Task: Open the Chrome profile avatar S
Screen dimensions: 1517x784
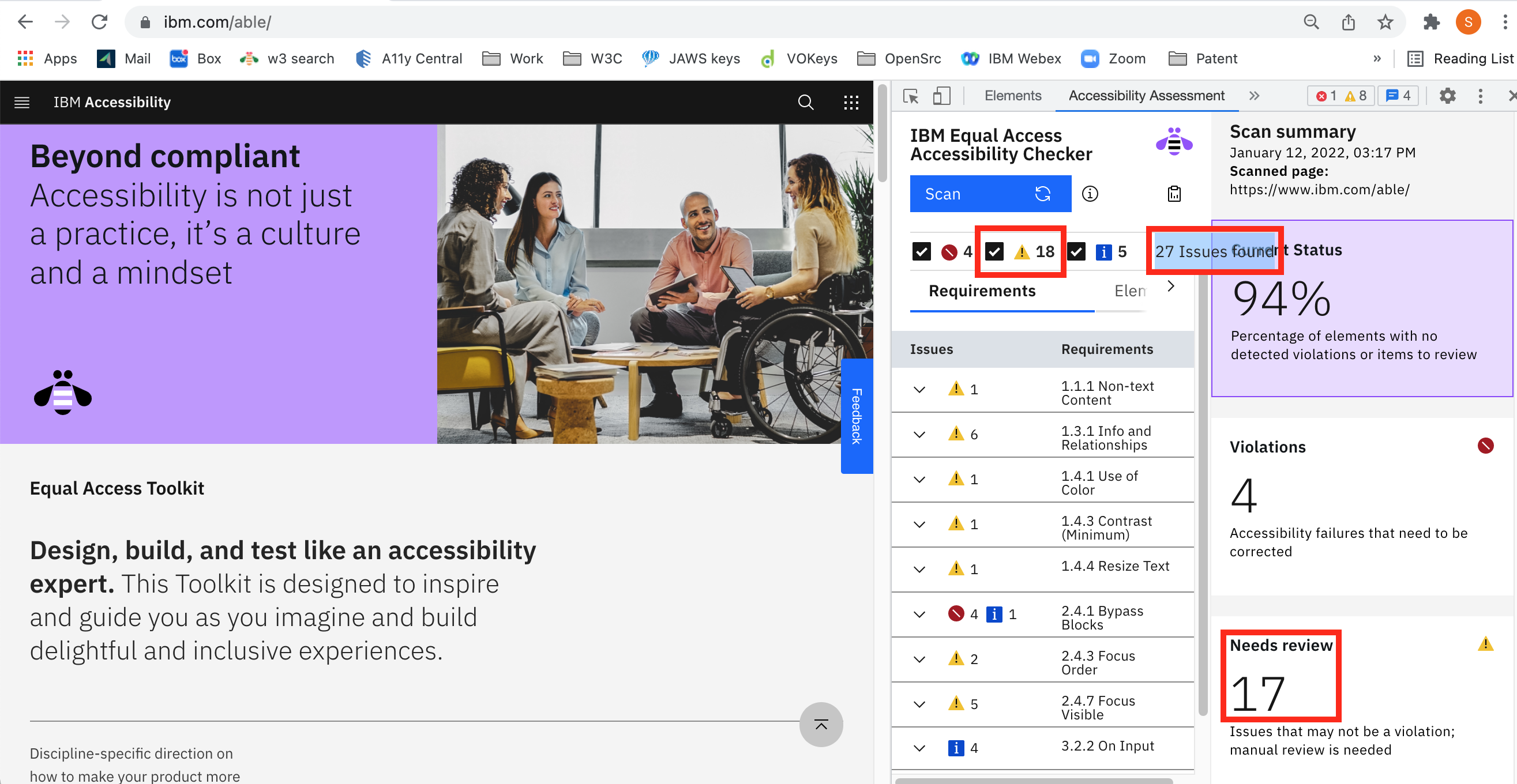Action: tap(1468, 22)
